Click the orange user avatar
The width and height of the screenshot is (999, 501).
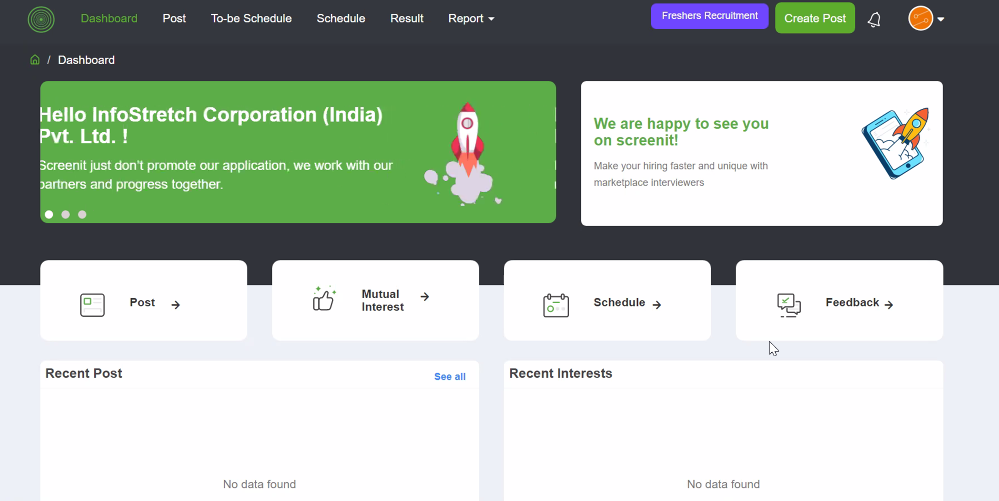920,18
